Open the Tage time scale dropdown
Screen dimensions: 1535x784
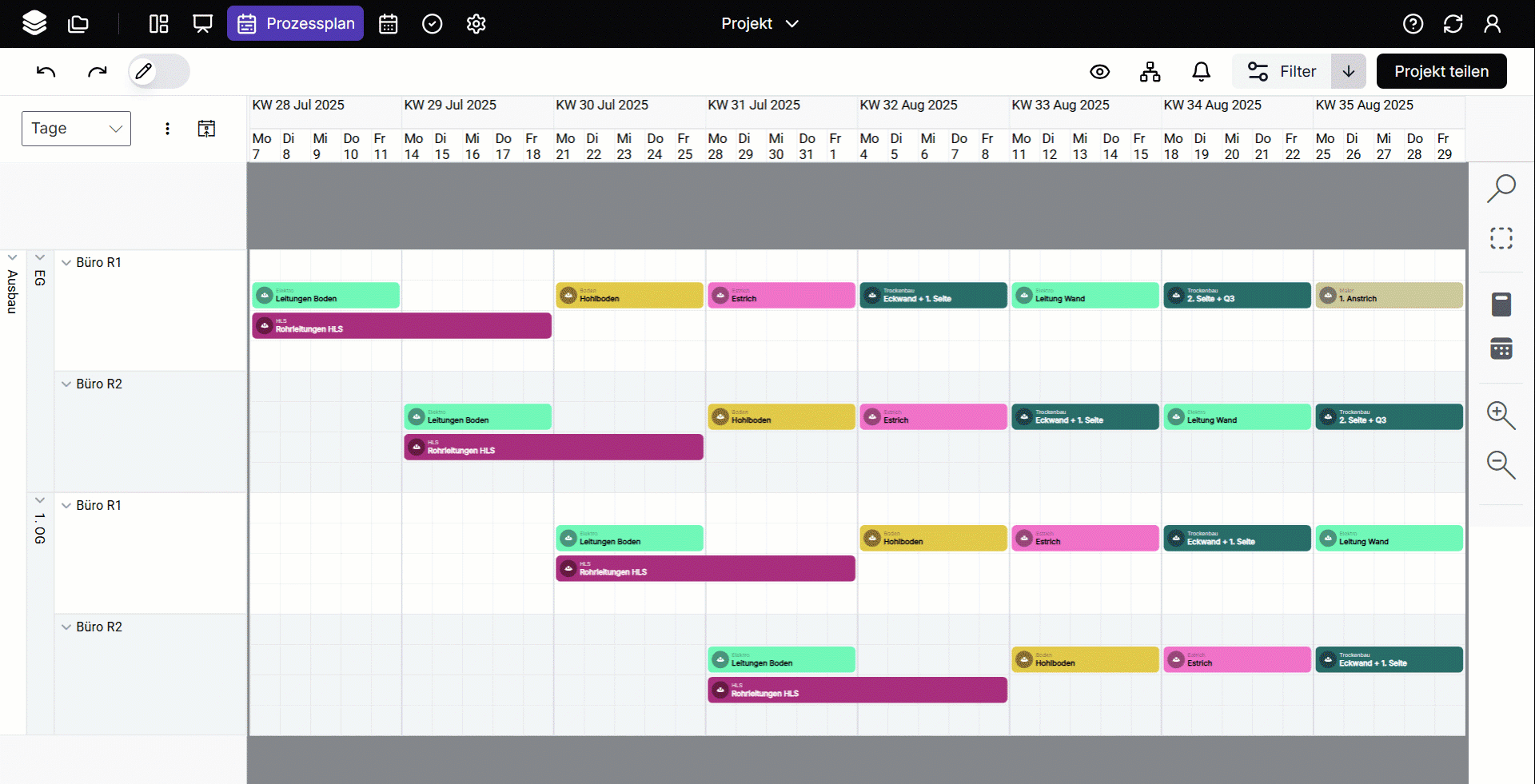(x=76, y=129)
